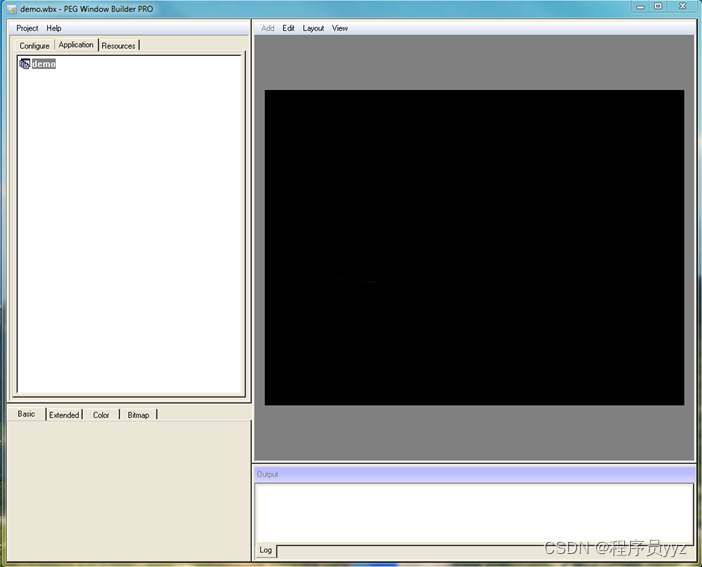Open the Help menu

[54, 28]
